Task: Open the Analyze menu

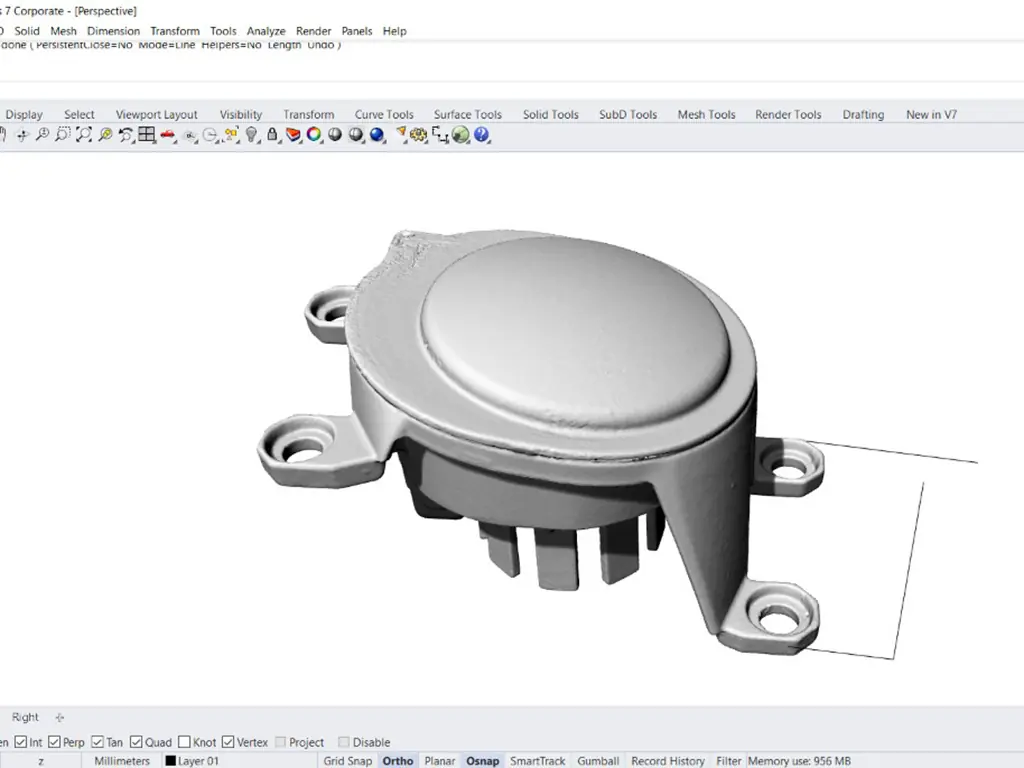Action: click(266, 31)
